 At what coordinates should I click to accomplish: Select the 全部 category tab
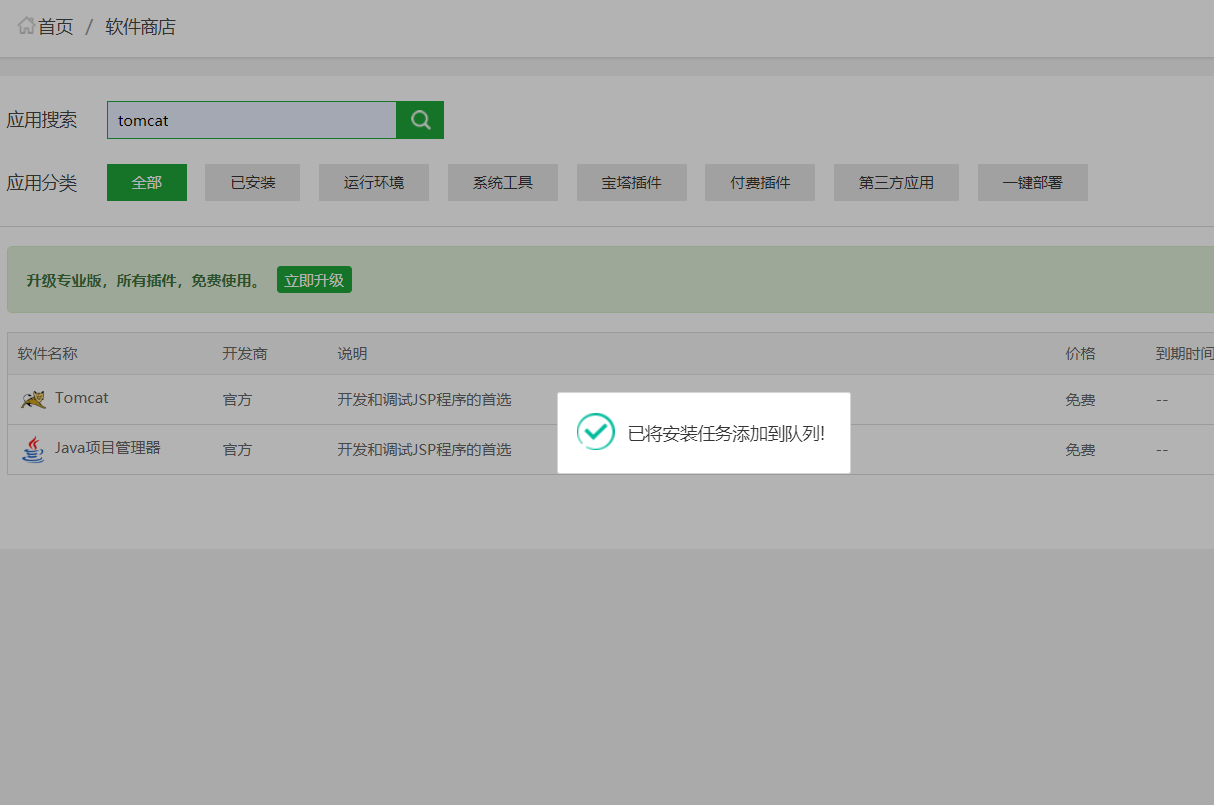147,182
